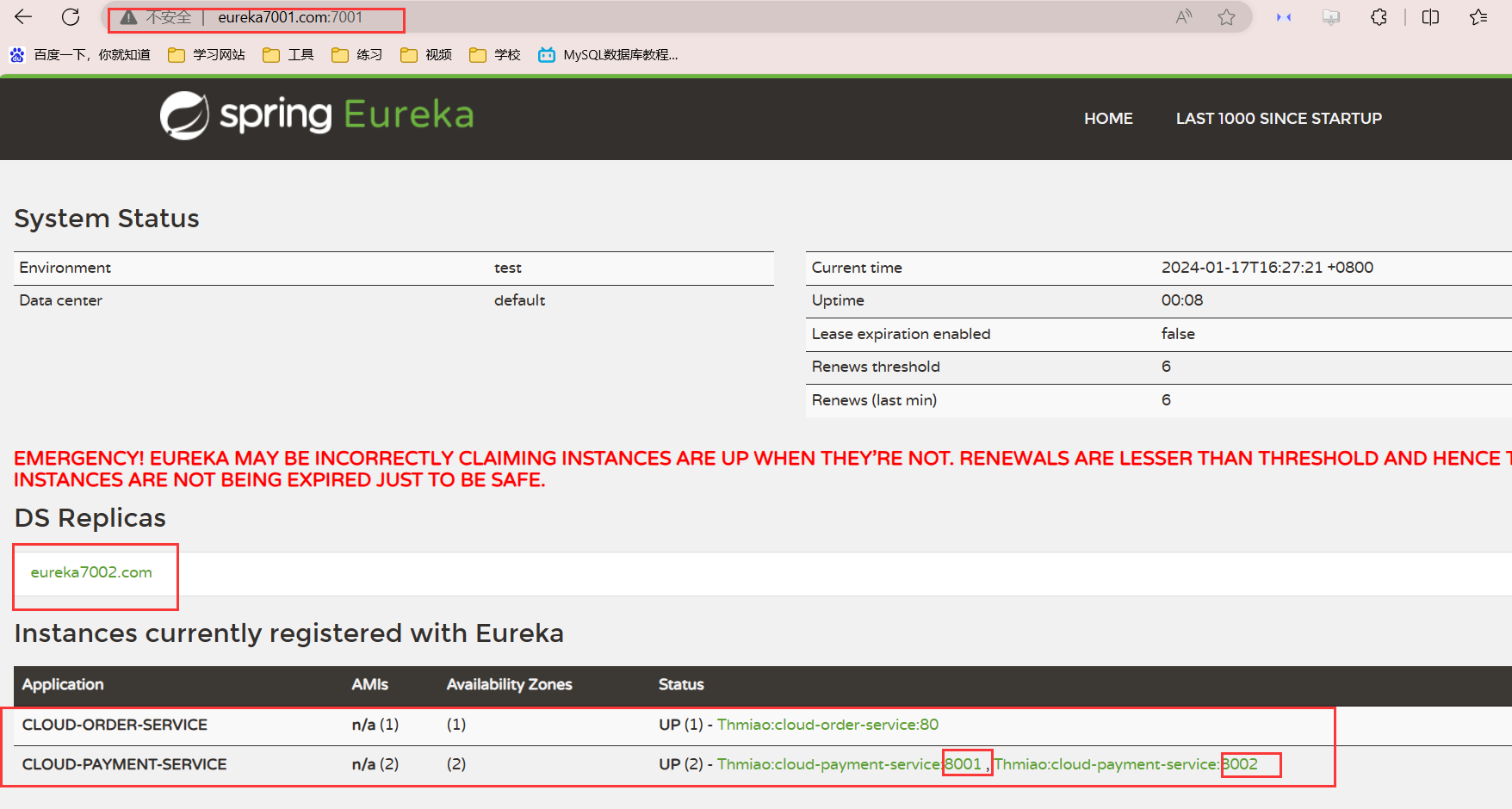Click the System Status heading
1512x809 pixels.
[107, 219]
